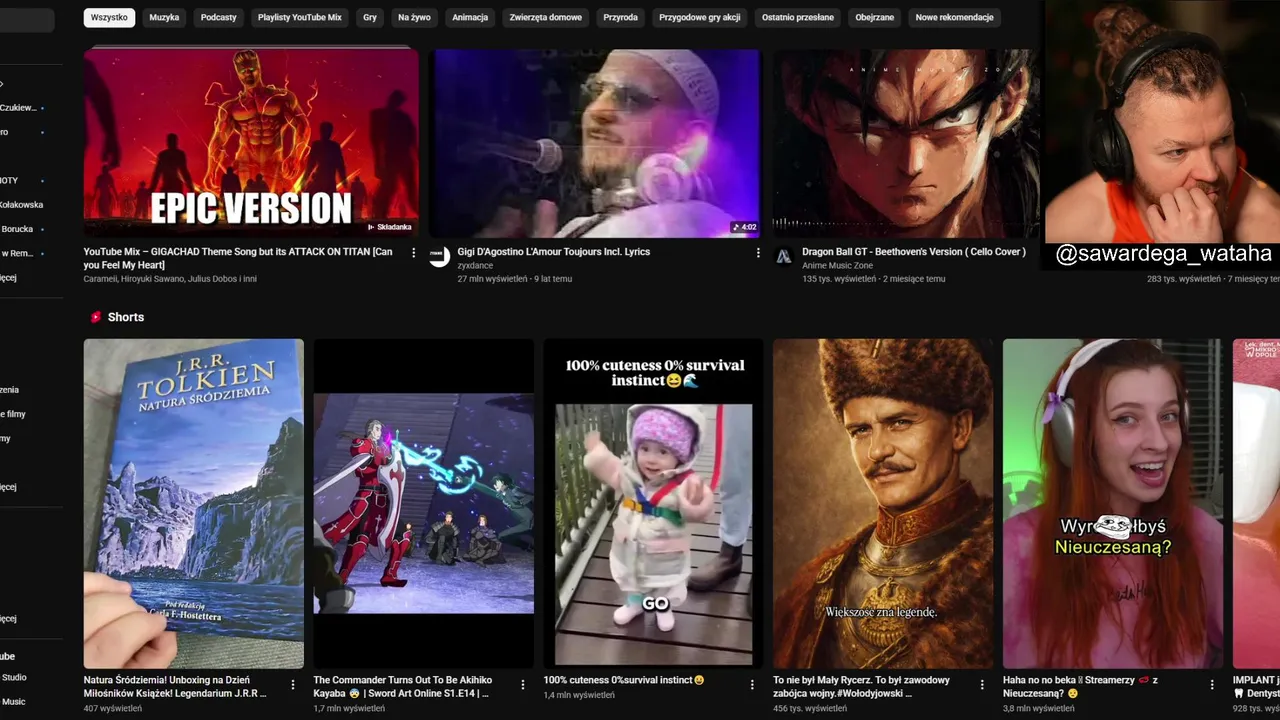Open options menu for the GIGACHAD Theme mix
The image size is (1280, 720).
[x=413, y=253]
